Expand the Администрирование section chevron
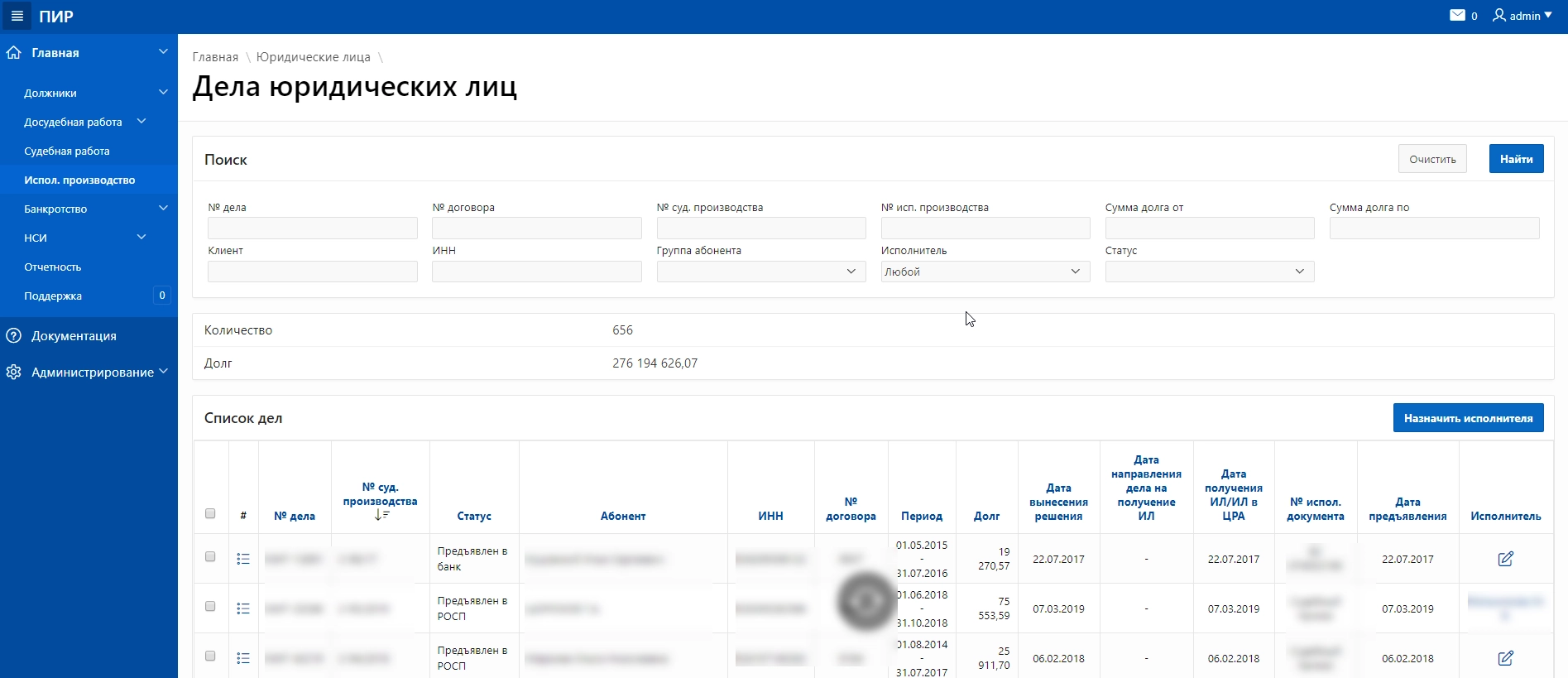This screenshot has height=678, width=1568. (163, 372)
